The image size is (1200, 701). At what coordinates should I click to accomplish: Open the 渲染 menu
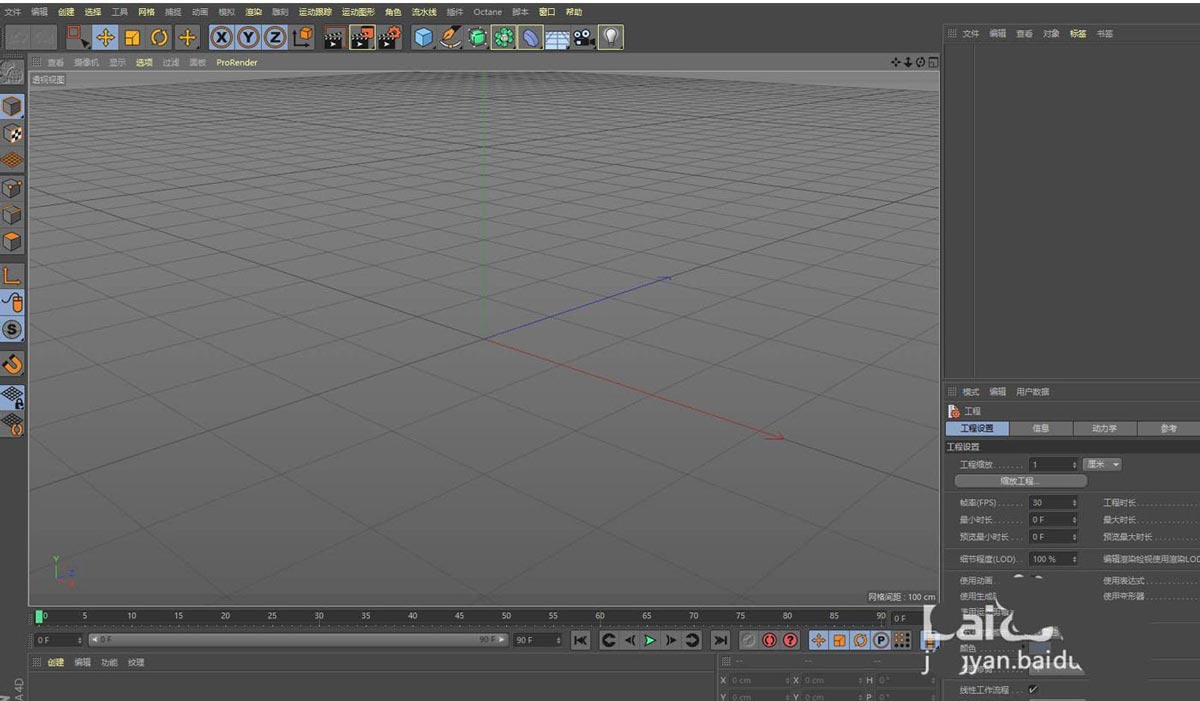[254, 12]
